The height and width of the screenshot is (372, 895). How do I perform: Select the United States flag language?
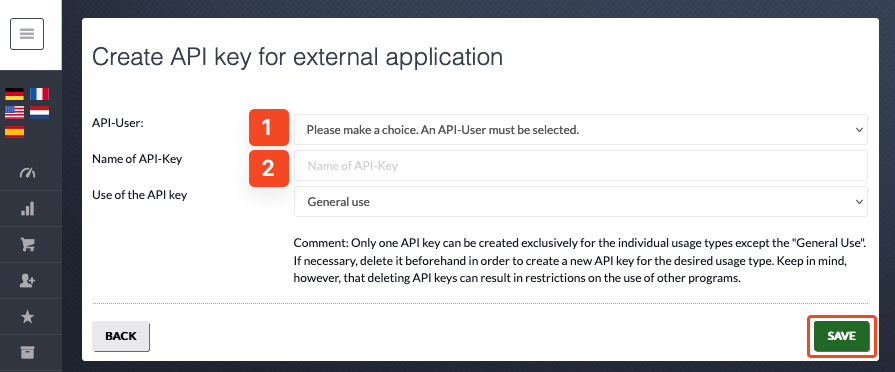click(14, 112)
